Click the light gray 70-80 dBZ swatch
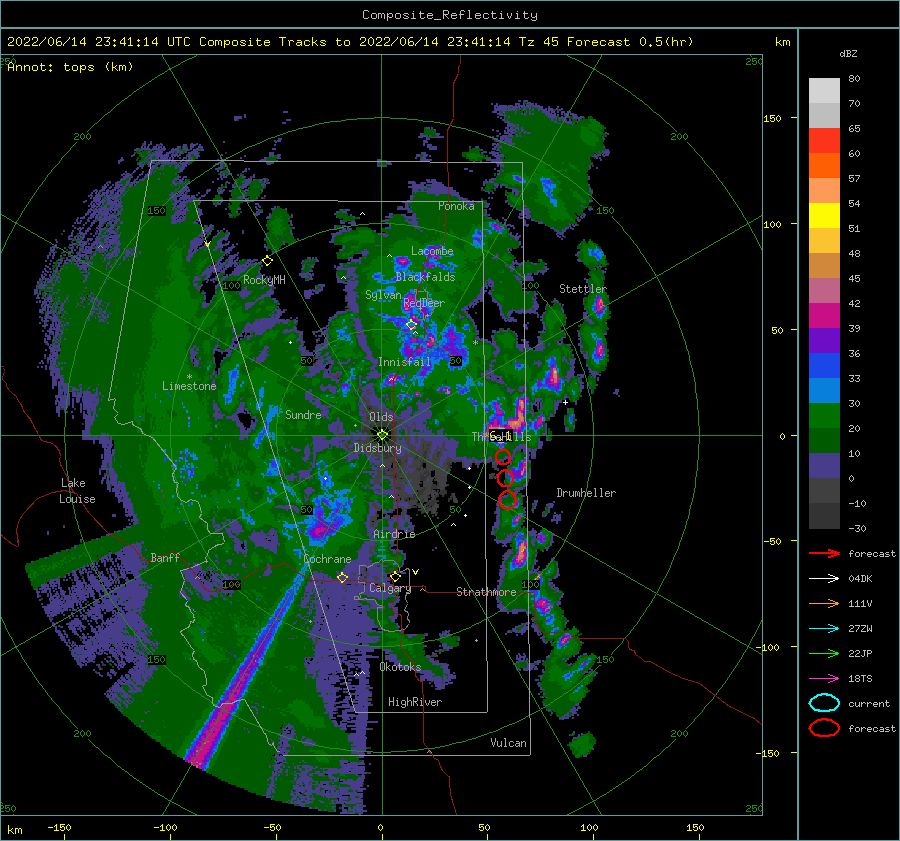Image resolution: width=900 pixels, height=841 pixels. (824, 91)
